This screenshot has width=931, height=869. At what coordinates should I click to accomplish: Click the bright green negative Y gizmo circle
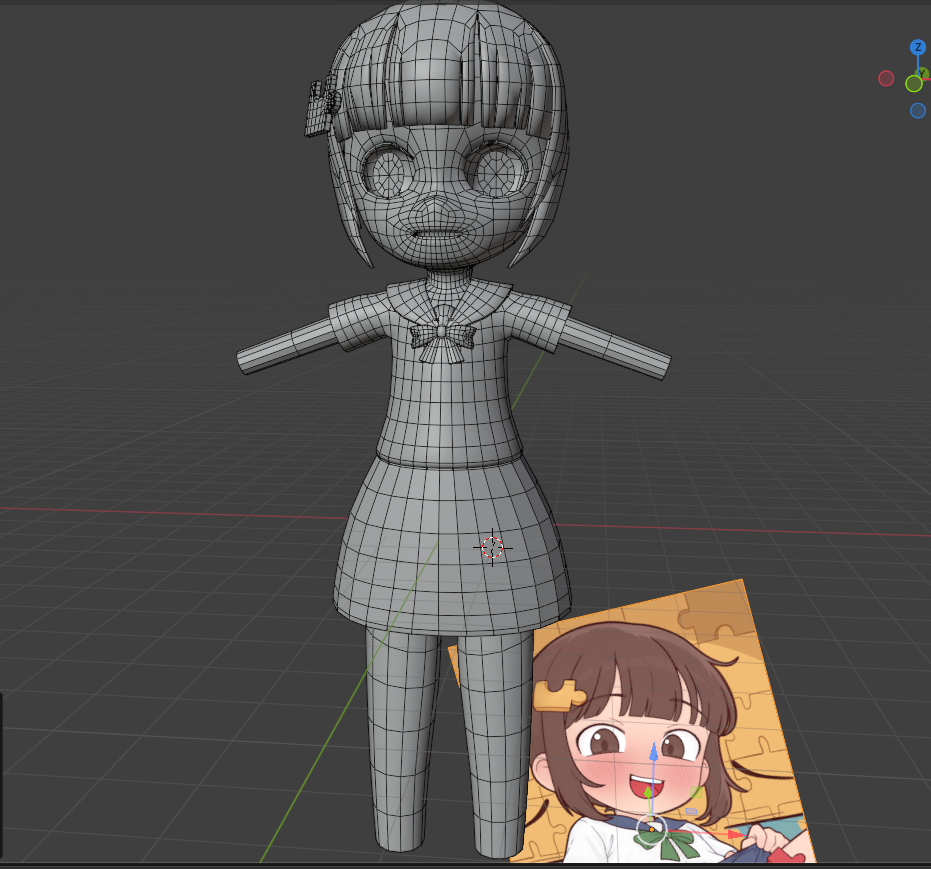[x=914, y=84]
